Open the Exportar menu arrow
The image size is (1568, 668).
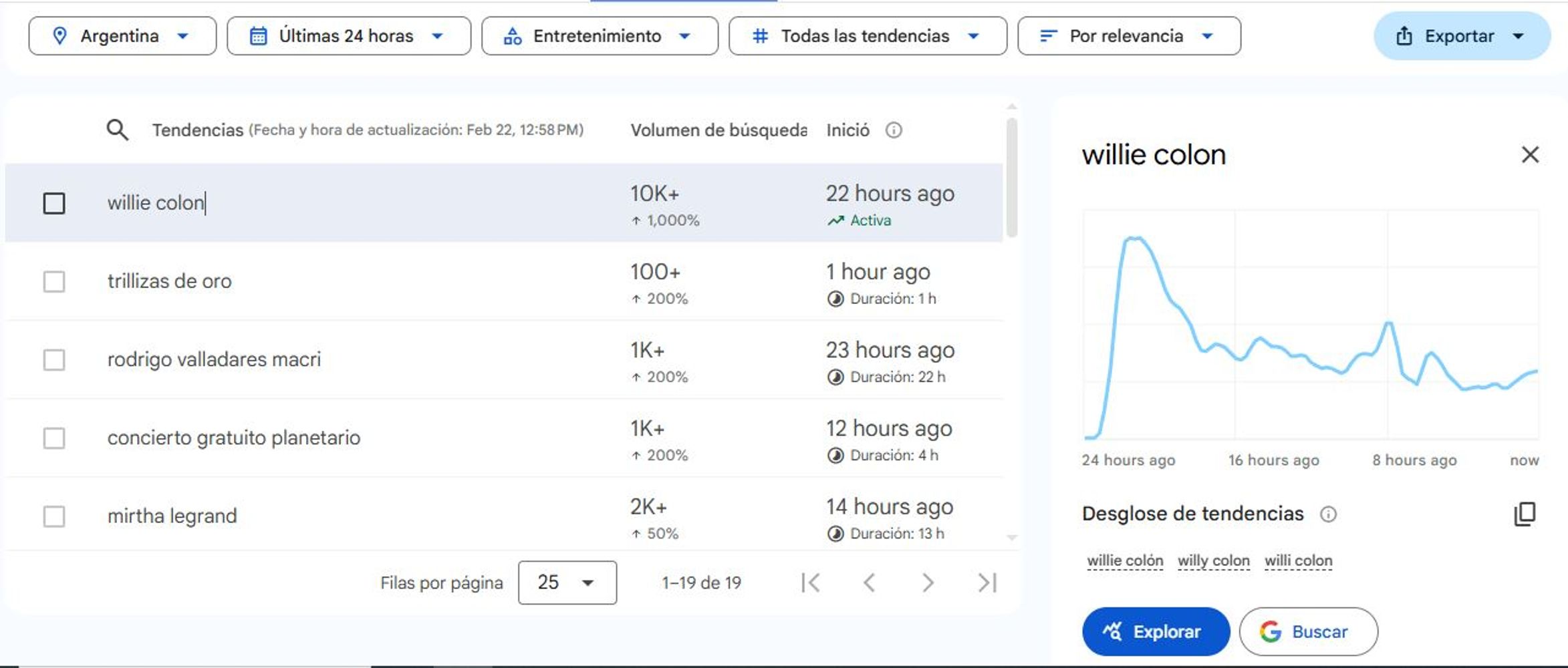click(x=1519, y=36)
